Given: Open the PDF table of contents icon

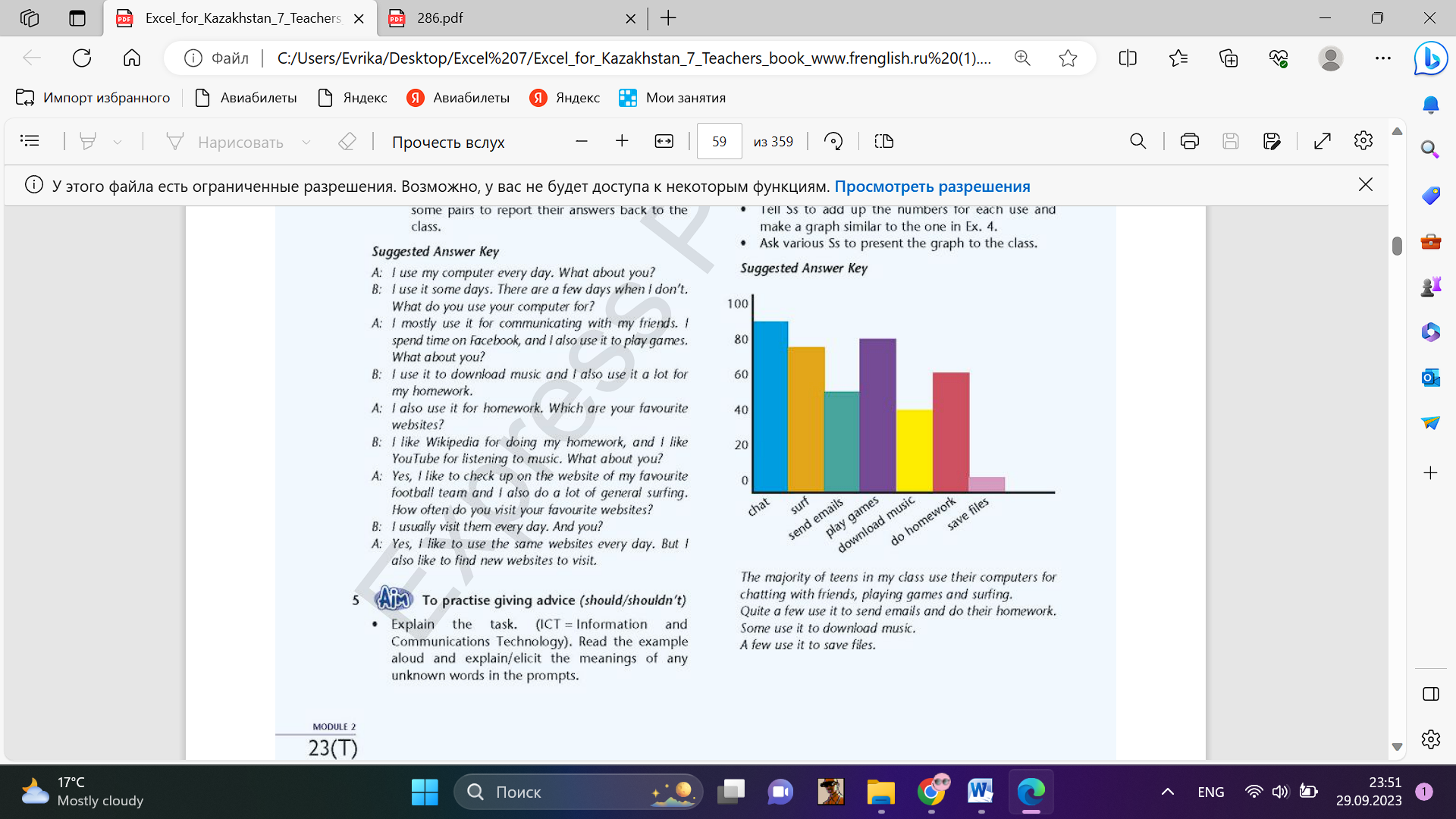Looking at the screenshot, I should pyautogui.click(x=30, y=141).
